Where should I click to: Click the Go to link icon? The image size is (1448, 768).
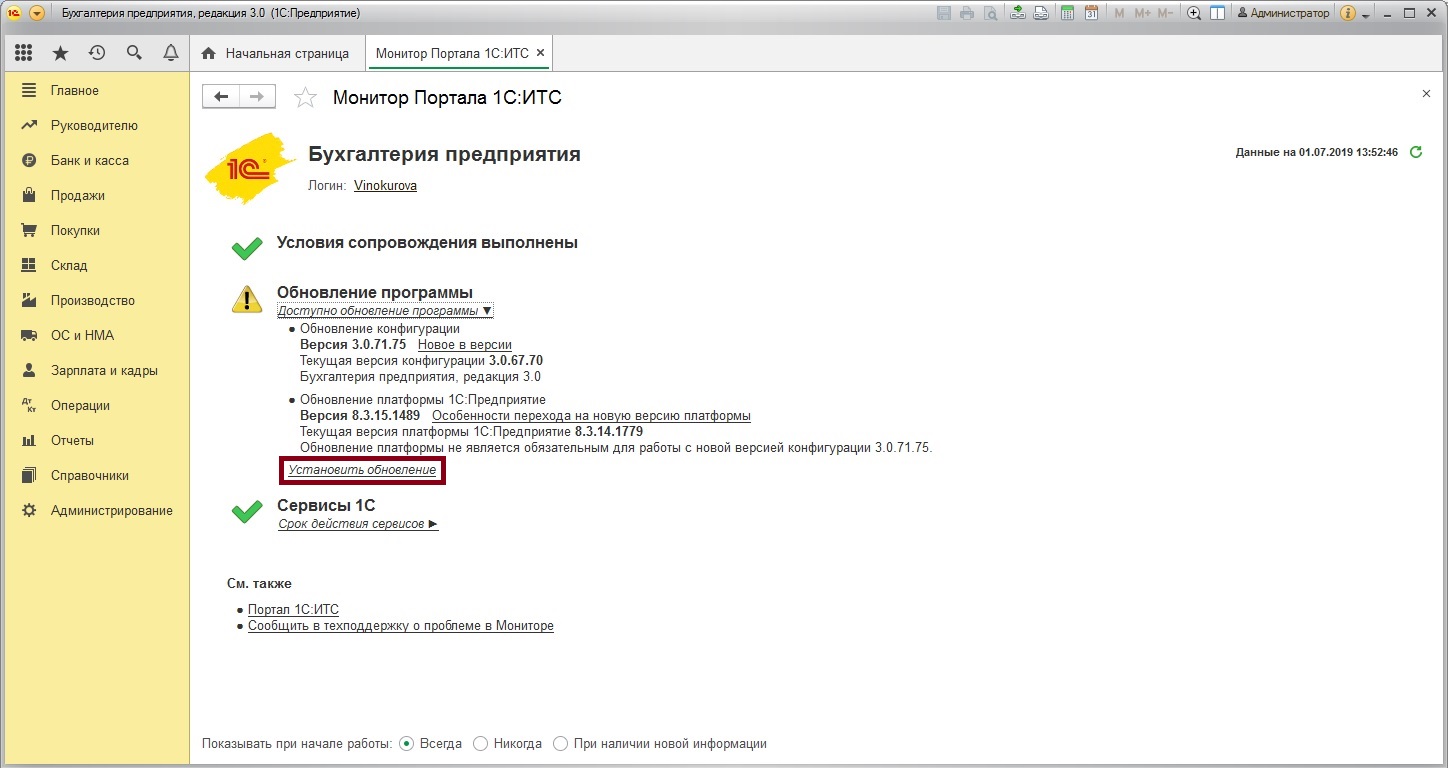(x=1041, y=13)
